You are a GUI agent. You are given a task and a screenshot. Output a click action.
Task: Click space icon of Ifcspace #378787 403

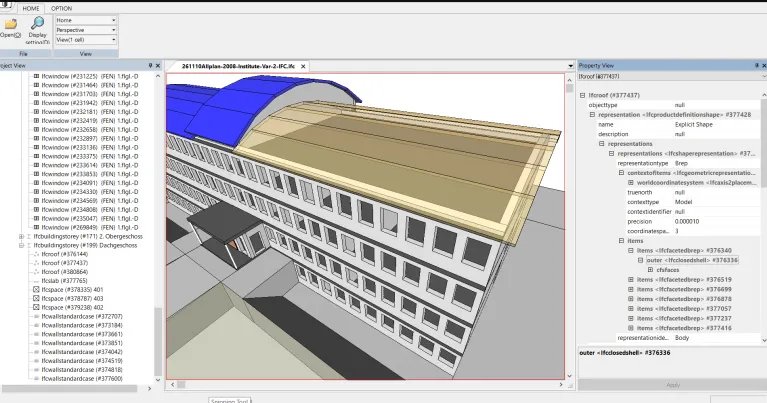pyautogui.click(x=36, y=298)
